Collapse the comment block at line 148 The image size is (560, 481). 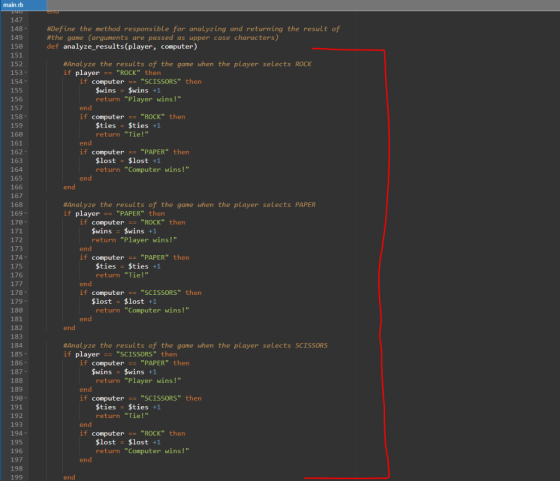pyautogui.click(x=26, y=29)
